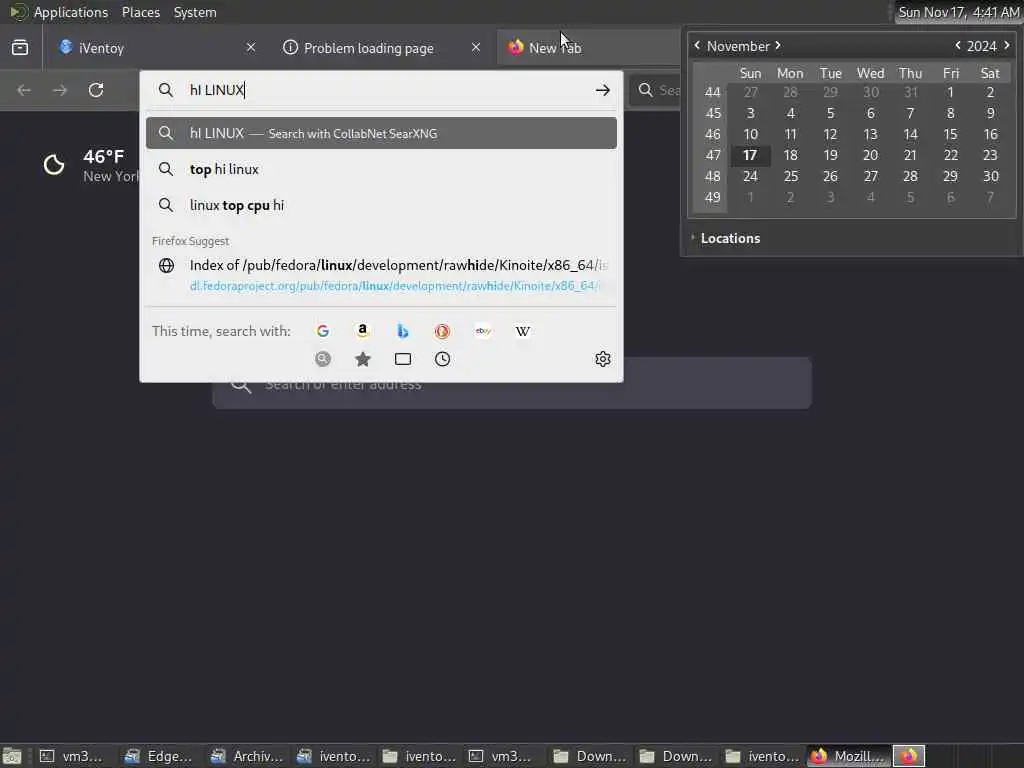
Task: Select the New Tab tab
Action: click(588, 48)
